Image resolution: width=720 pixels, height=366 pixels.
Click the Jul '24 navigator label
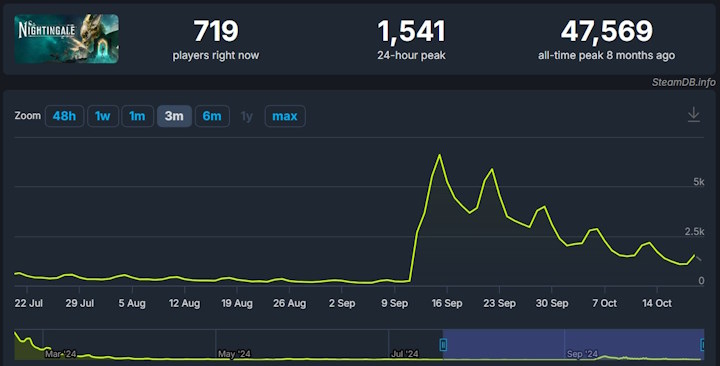(x=405, y=354)
